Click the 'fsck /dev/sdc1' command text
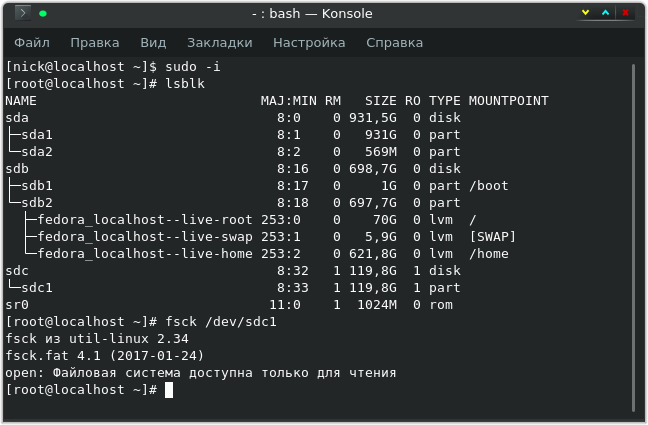Screen dimensions: 648x425 (x=221, y=322)
